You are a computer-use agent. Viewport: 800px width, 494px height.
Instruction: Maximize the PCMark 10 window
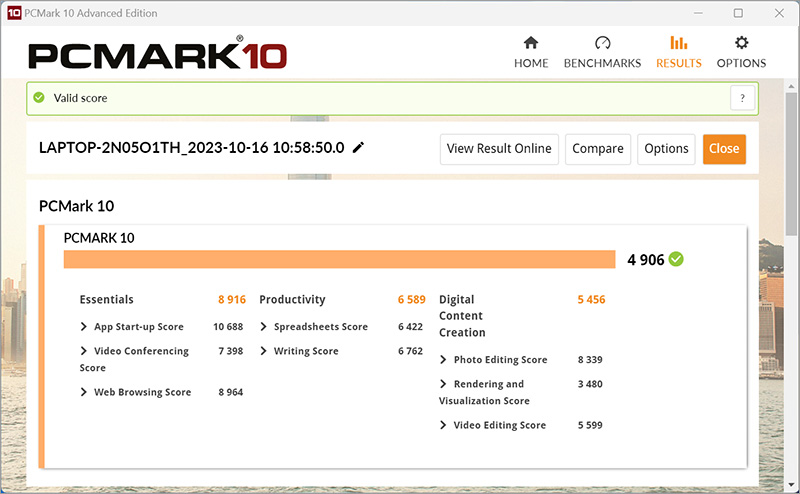[738, 13]
